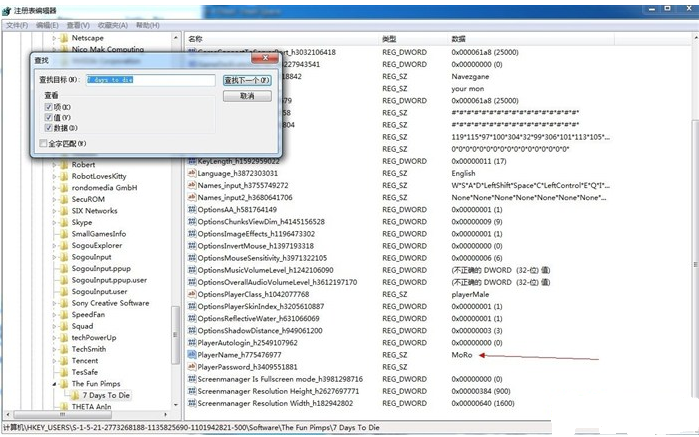The height and width of the screenshot is (437, 699).
Task: Click the 7 Days To Die folder icon
Action: click(75, 395)
